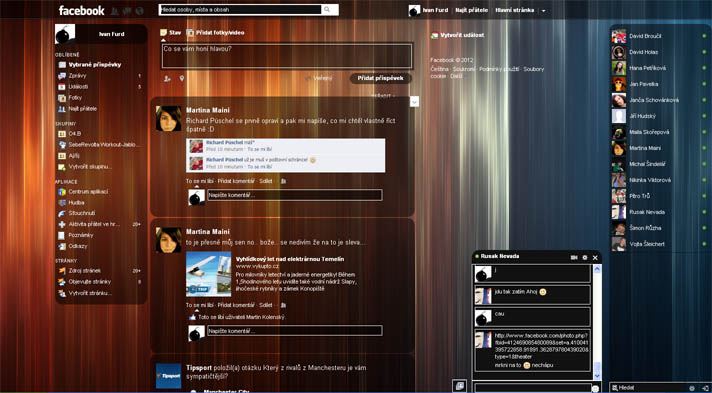Open messages icon in header
Viewport: 712px width, 393px height.
[x=127, y=11]
